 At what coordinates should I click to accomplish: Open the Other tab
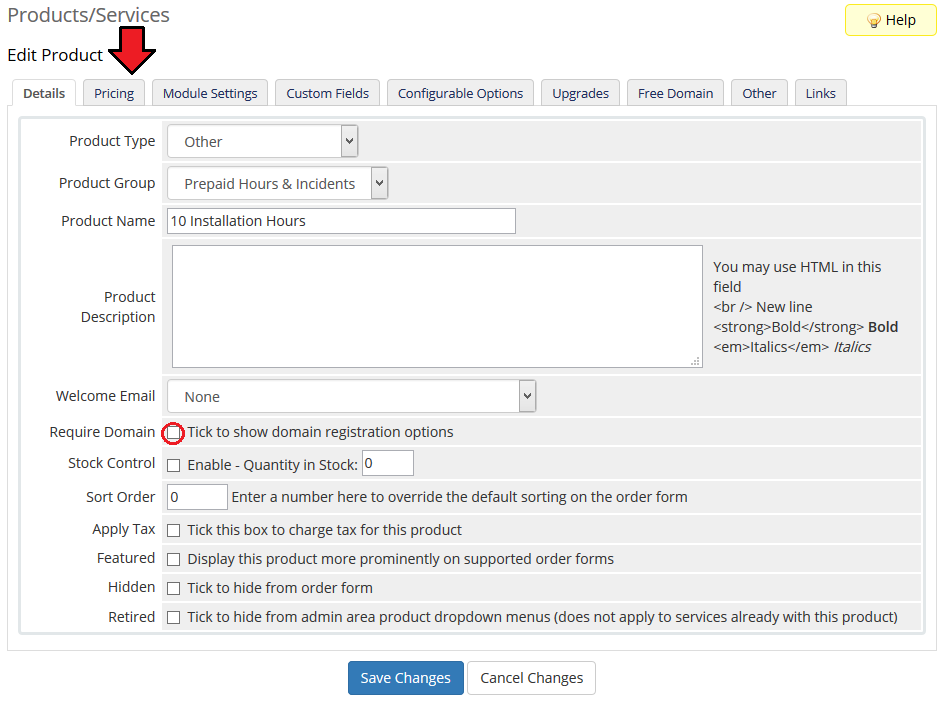pos(759,93)
